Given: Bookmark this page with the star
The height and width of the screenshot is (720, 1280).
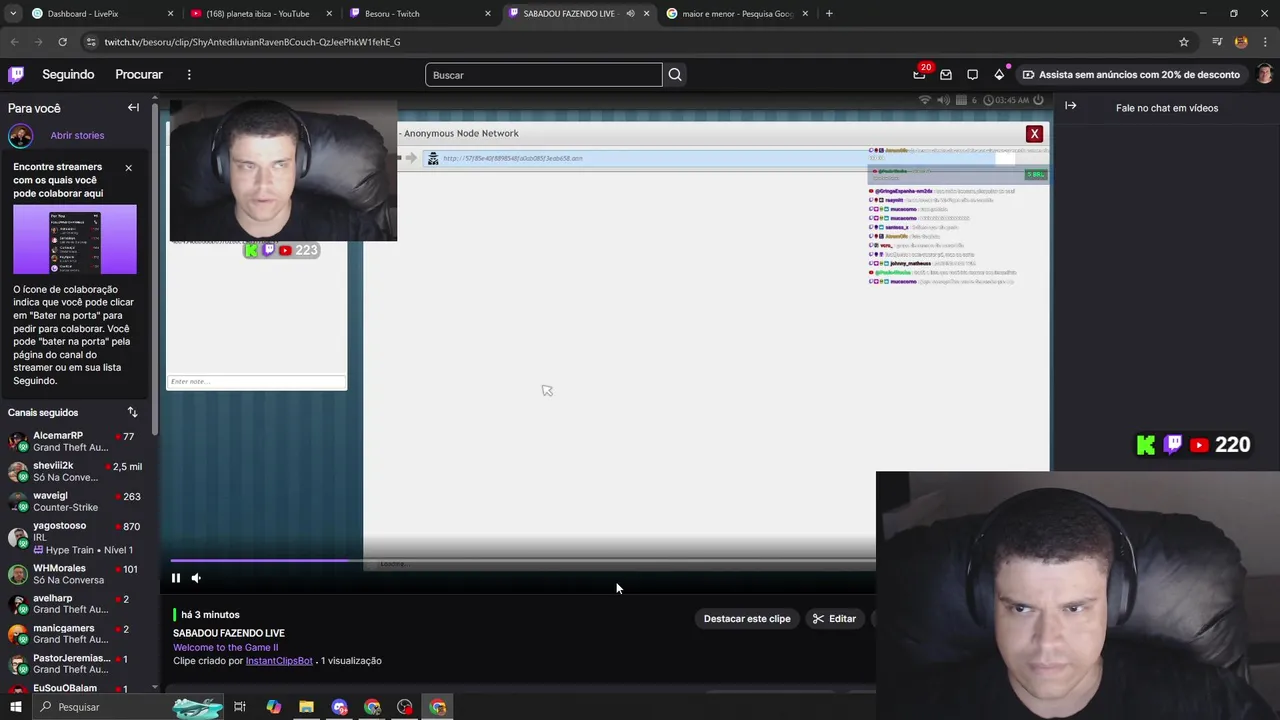Looking at the screenshot, I should 1184,42.
